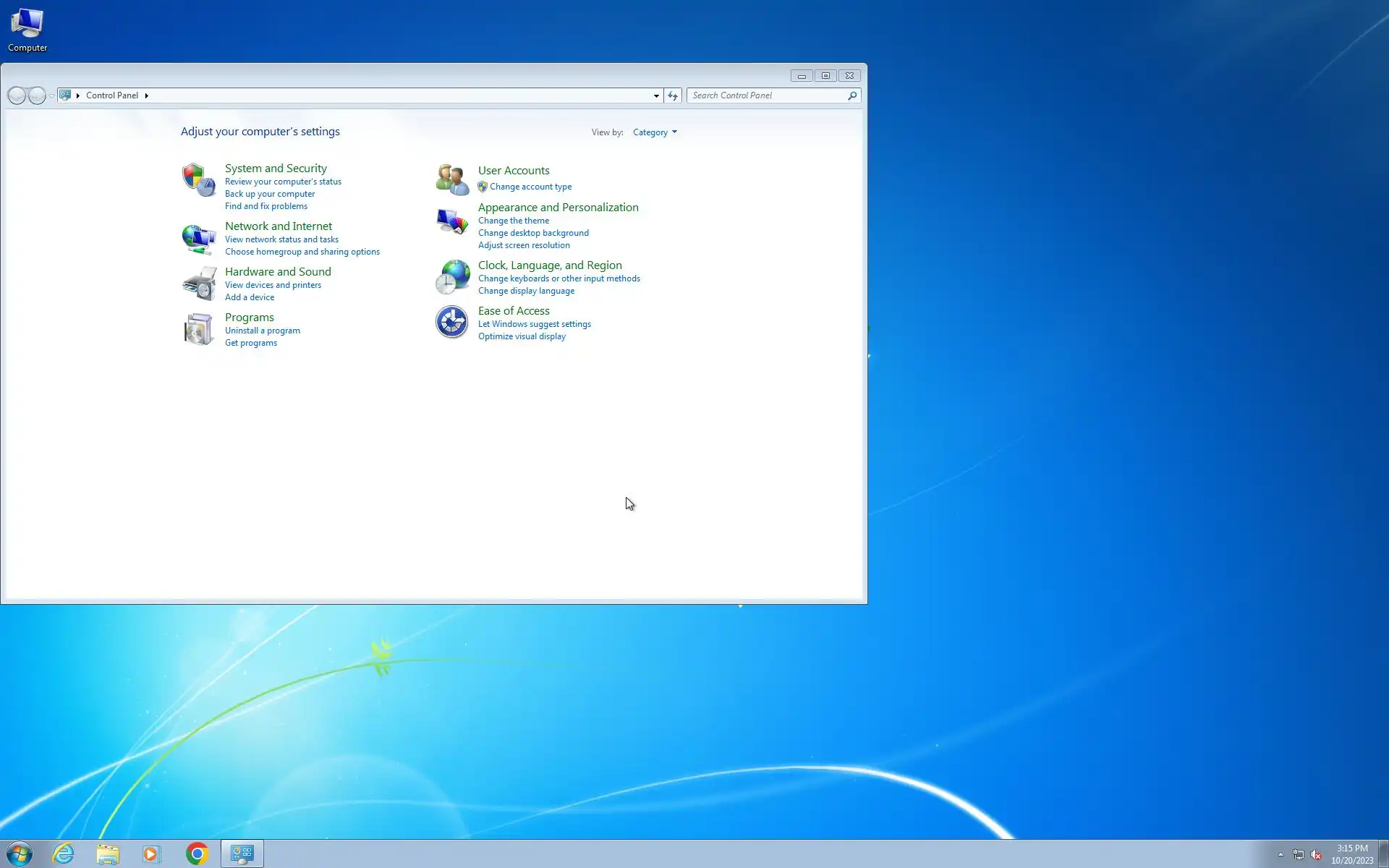Launch Google Chrome from the taskbar
The width and height of the screenshot is (1389, 868).
click(197, 854)
